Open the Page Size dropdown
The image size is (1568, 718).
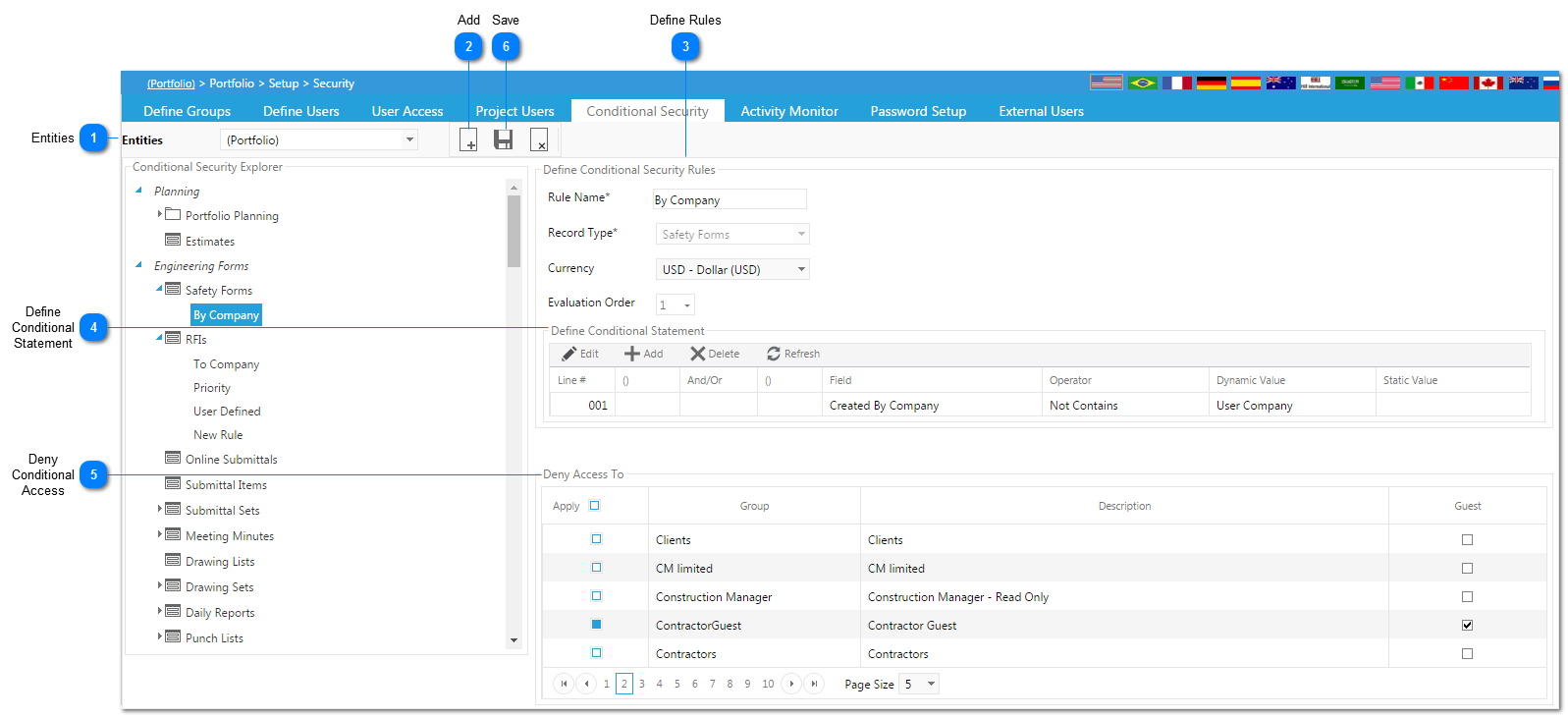(x=931, y=684)
